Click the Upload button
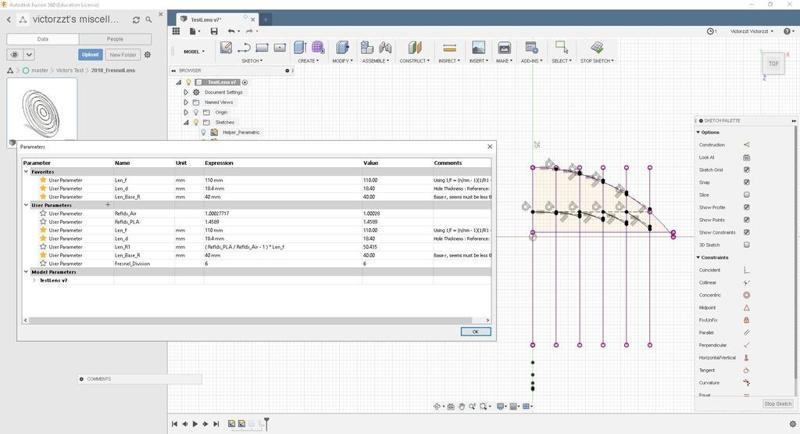Screen dimensions: 800x434 click(x=90, y=55)
